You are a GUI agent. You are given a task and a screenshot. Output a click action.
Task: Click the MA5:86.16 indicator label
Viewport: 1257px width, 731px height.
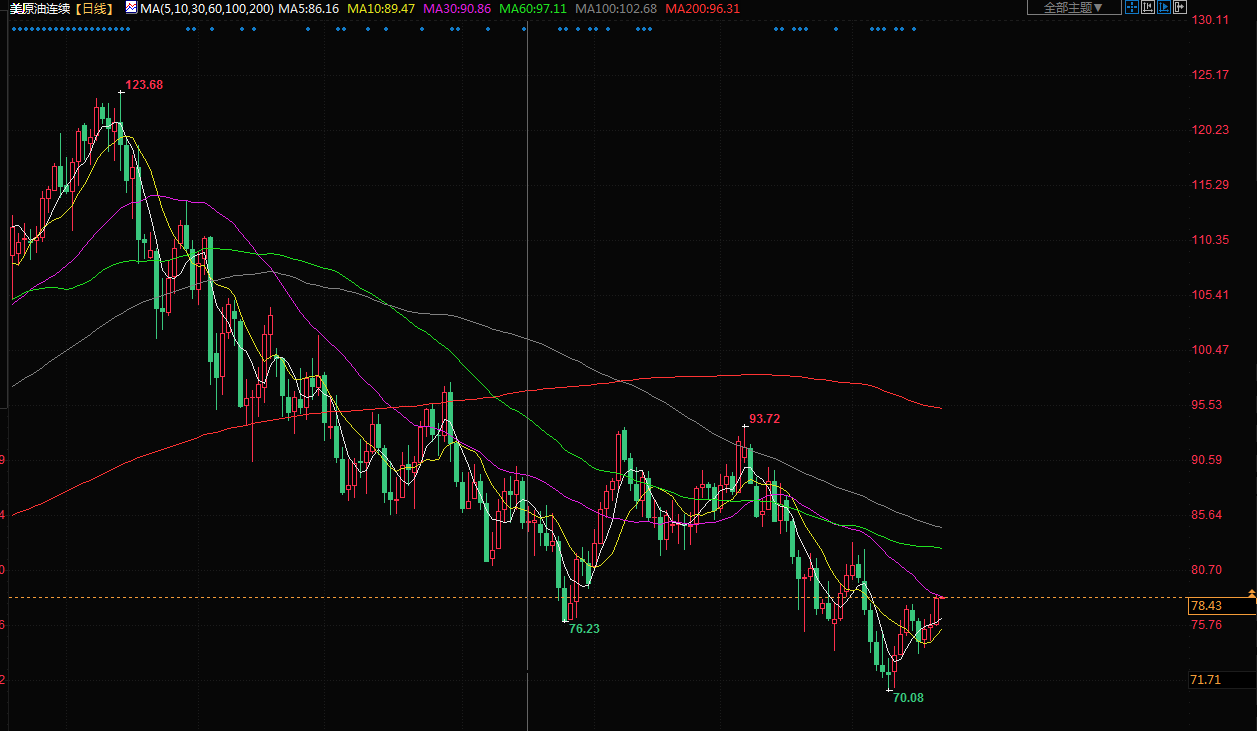(x=308, y=8)
